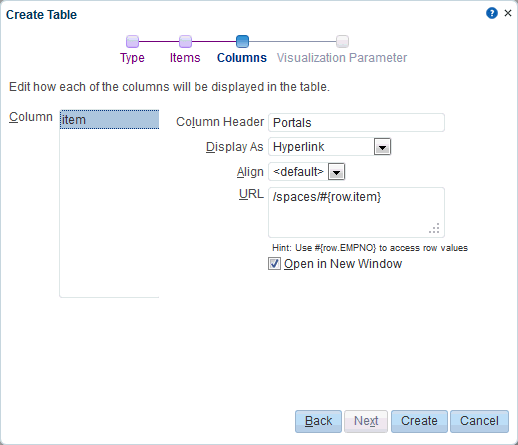This screenshot has width=518, height=445.
Task: Toggle Open in New Window checkbox
Action: coord(274,264)
